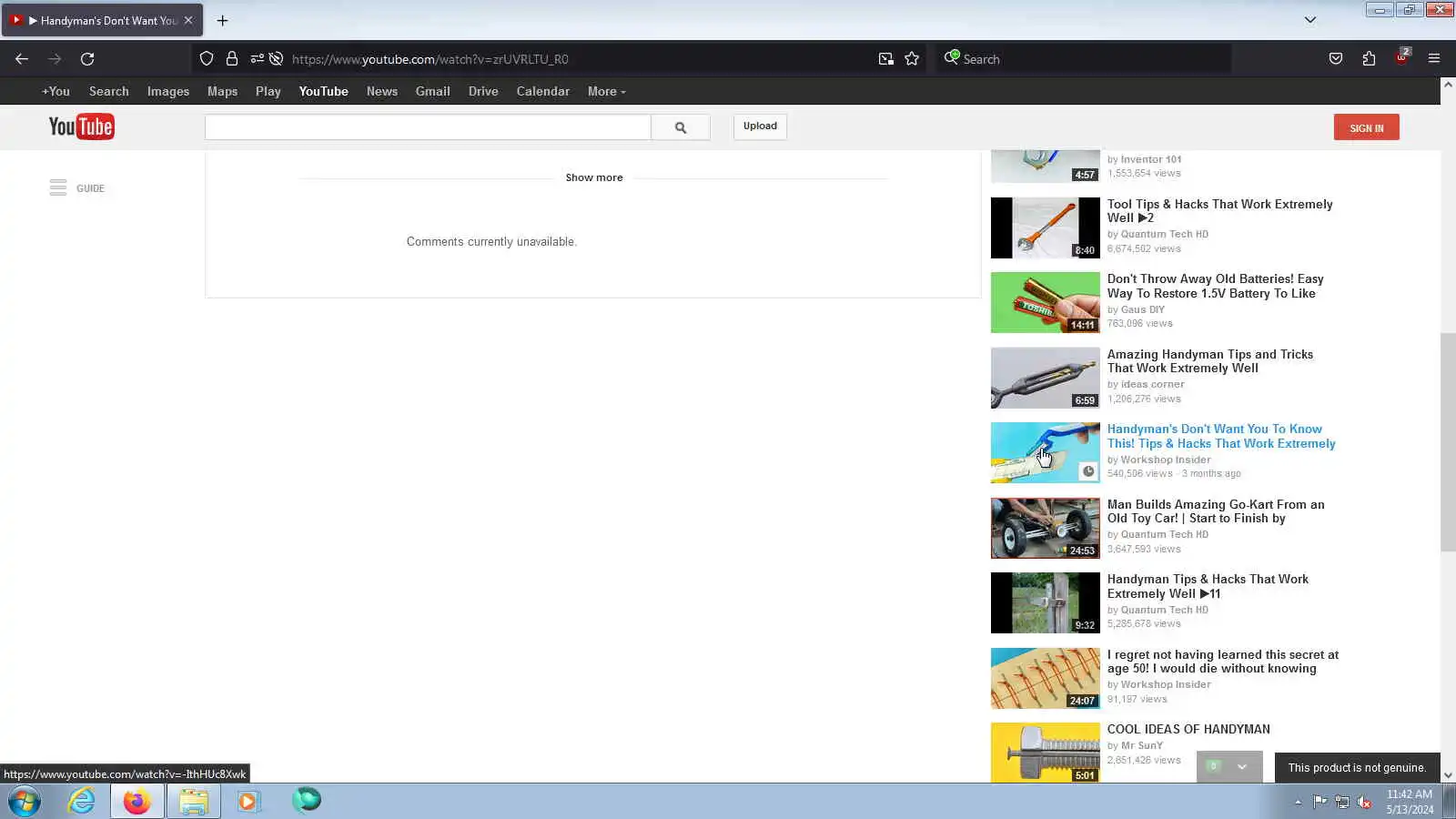The height and width of the screenshot is (819, 1456).
Task: Open the Action Center flag in tray
Action: coord(1319,802)
